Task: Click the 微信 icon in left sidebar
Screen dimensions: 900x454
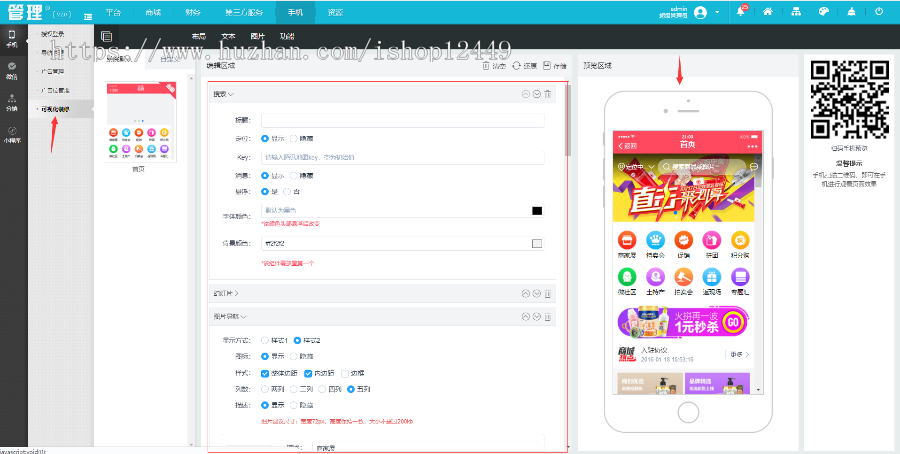Action: pyautogui.click(x=12, y=70)
